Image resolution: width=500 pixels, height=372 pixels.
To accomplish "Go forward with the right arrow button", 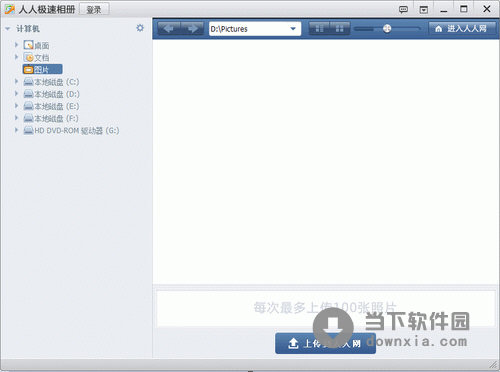I will click(192, 29).
